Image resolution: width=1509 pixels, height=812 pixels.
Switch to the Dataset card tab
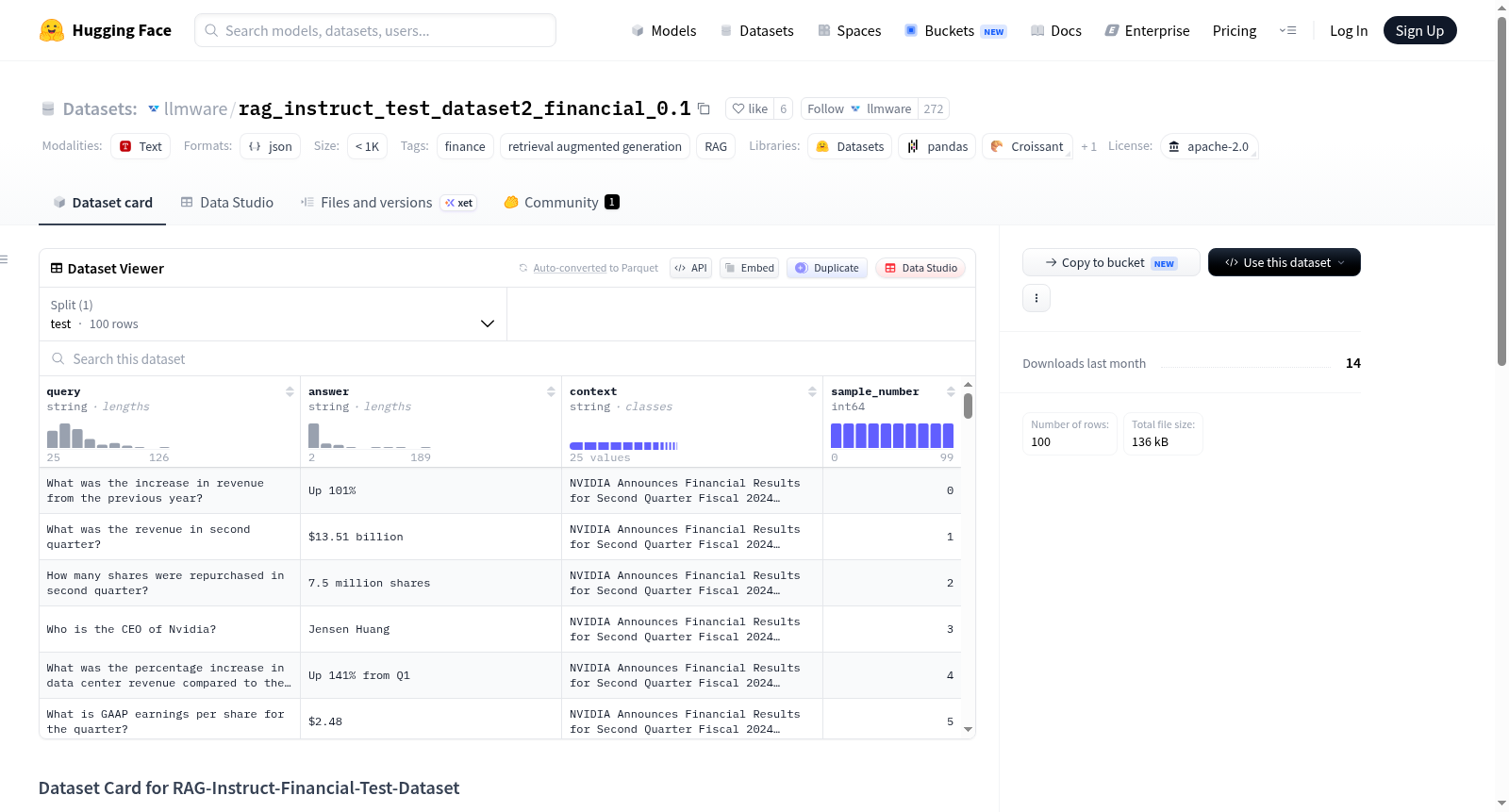[x=103, y=202]
